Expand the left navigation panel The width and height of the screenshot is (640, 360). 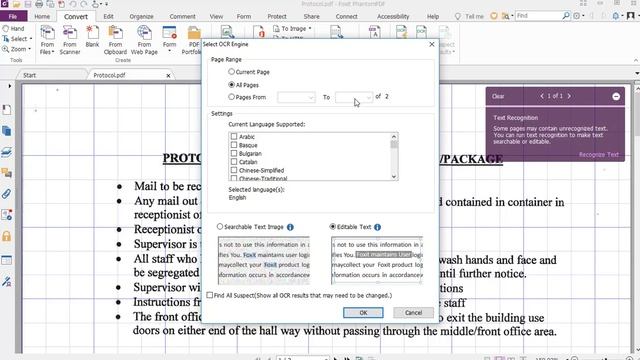click(x=9, y=86)
